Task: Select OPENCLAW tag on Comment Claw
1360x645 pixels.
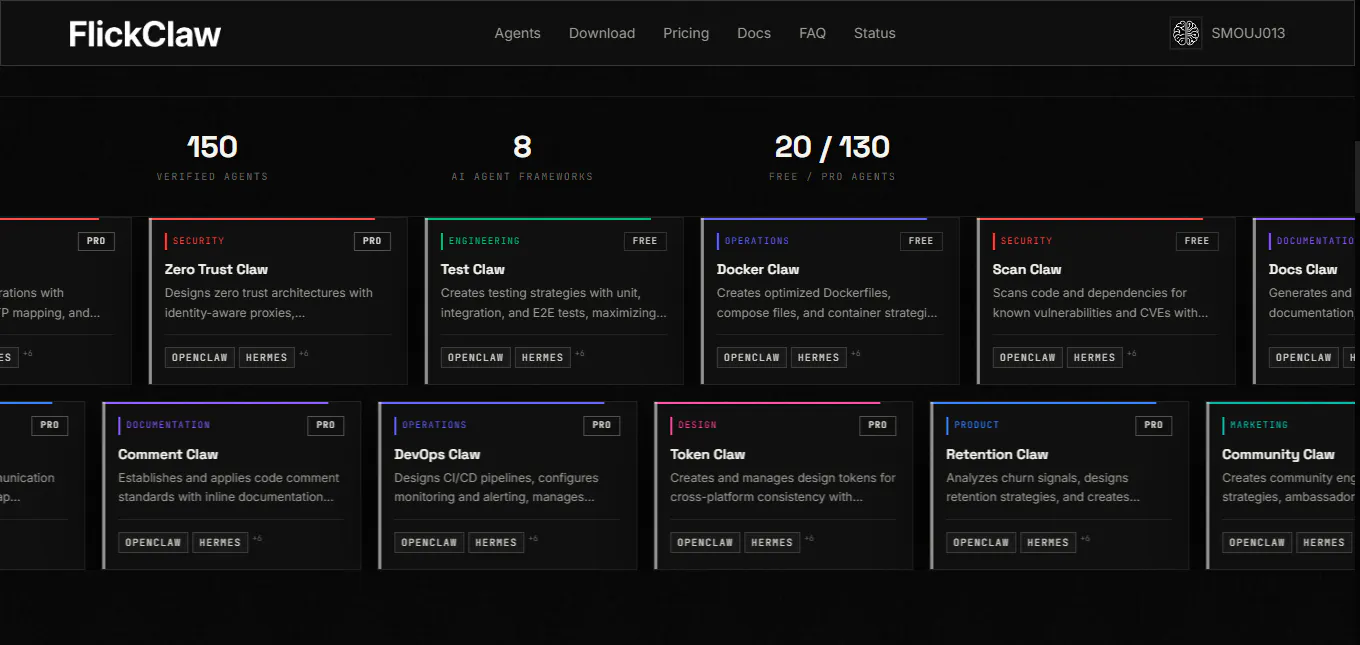Action: coord(153,543)
